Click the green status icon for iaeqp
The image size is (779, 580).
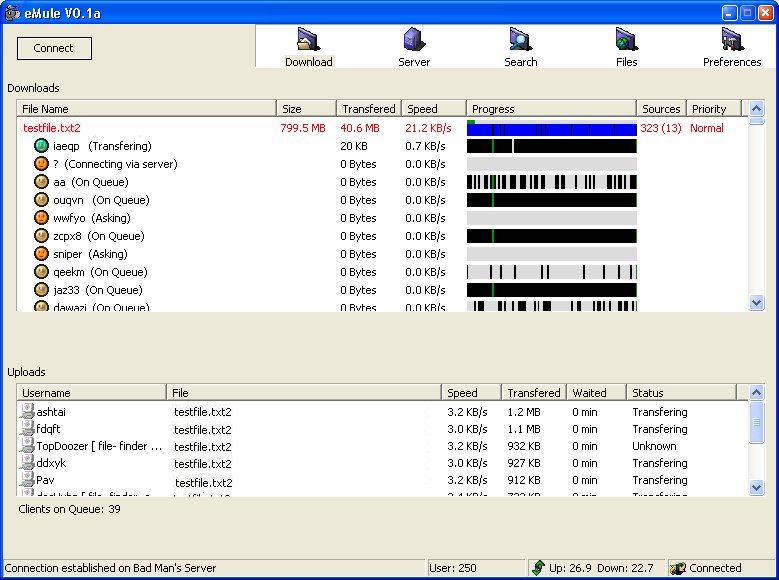41,146
